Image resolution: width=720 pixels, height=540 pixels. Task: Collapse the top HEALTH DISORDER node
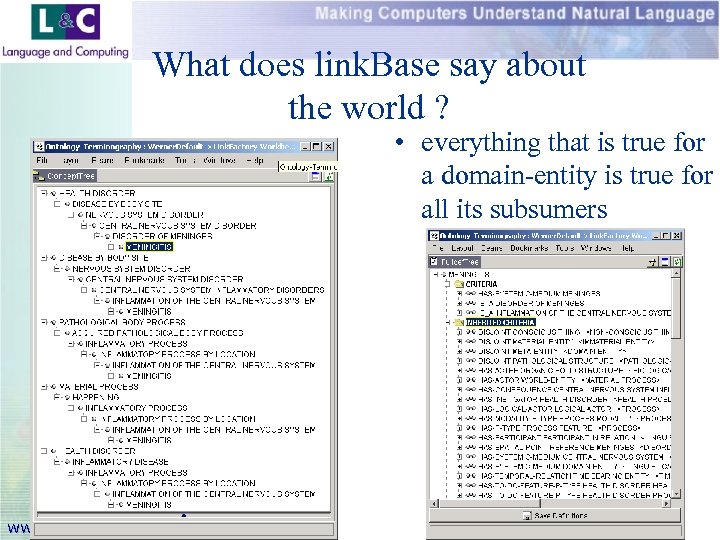(x=44, y=193)
